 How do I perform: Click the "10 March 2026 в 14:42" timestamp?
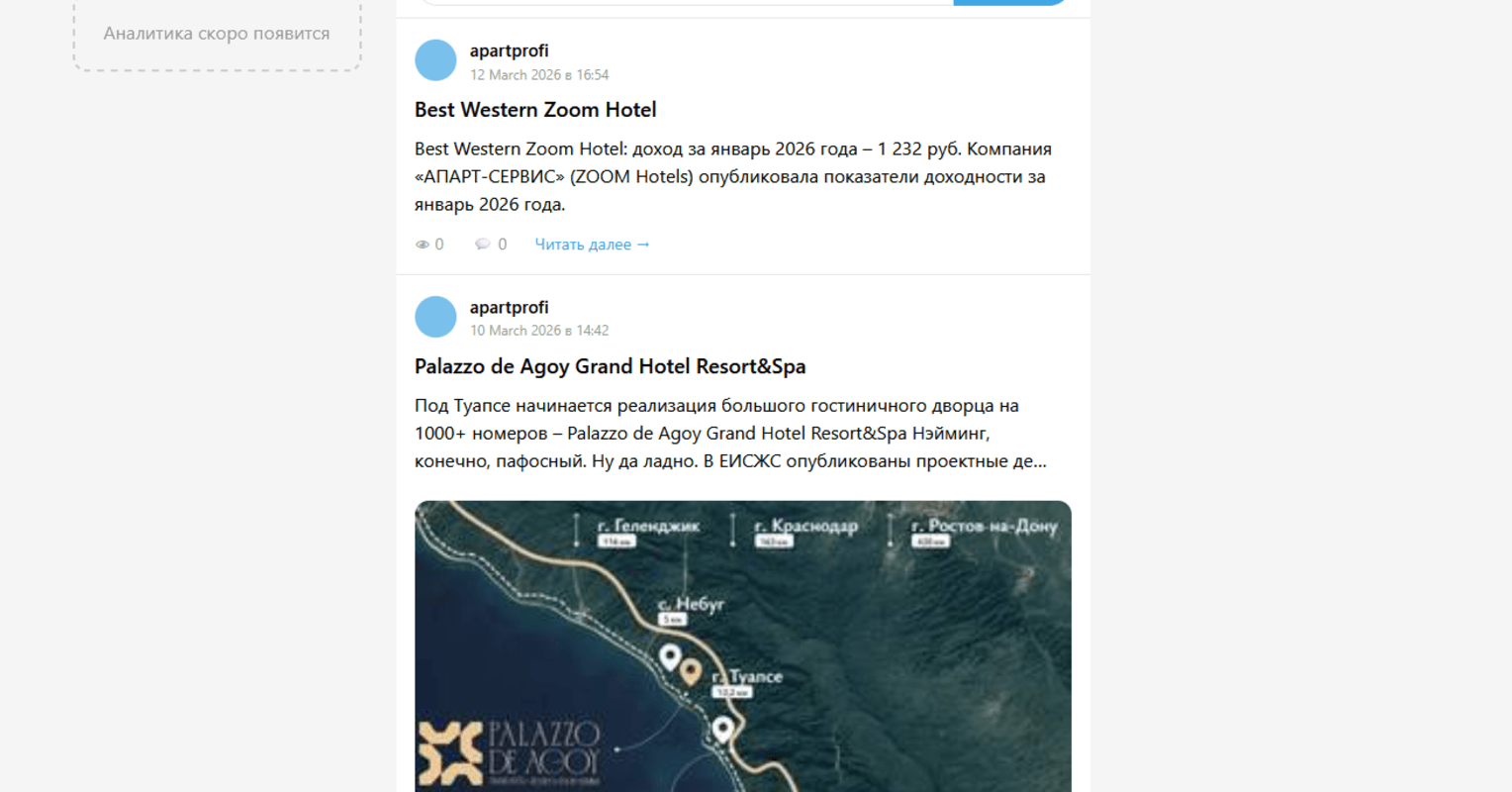(x=539, y=331)
